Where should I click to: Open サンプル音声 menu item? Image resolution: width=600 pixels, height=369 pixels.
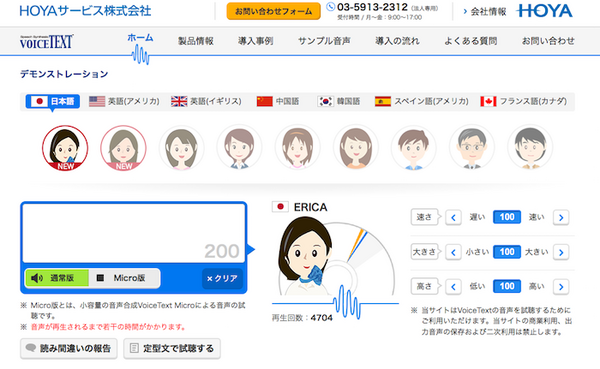pyautogui.click(x=324, y=41)
